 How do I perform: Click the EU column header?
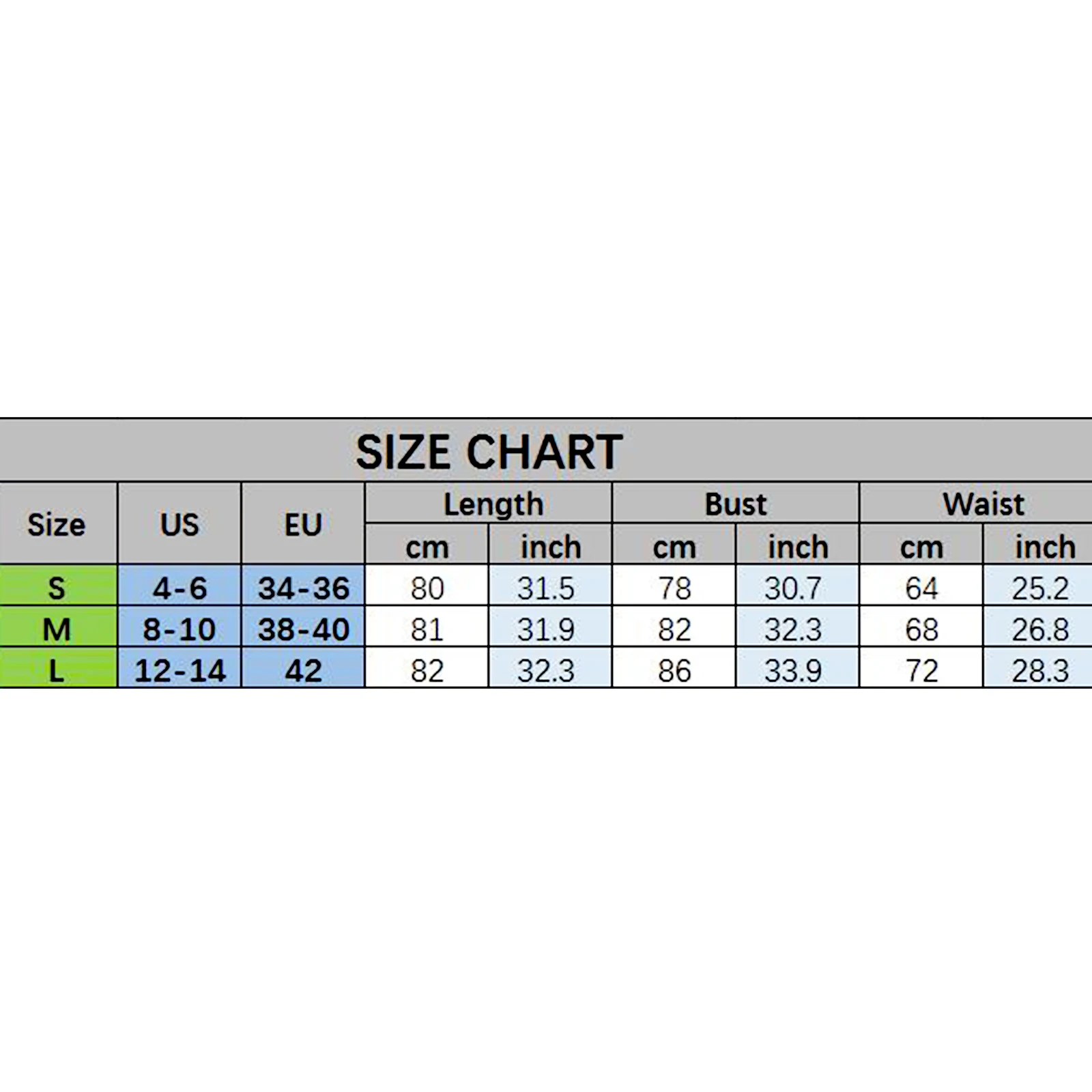pos(303,524)
